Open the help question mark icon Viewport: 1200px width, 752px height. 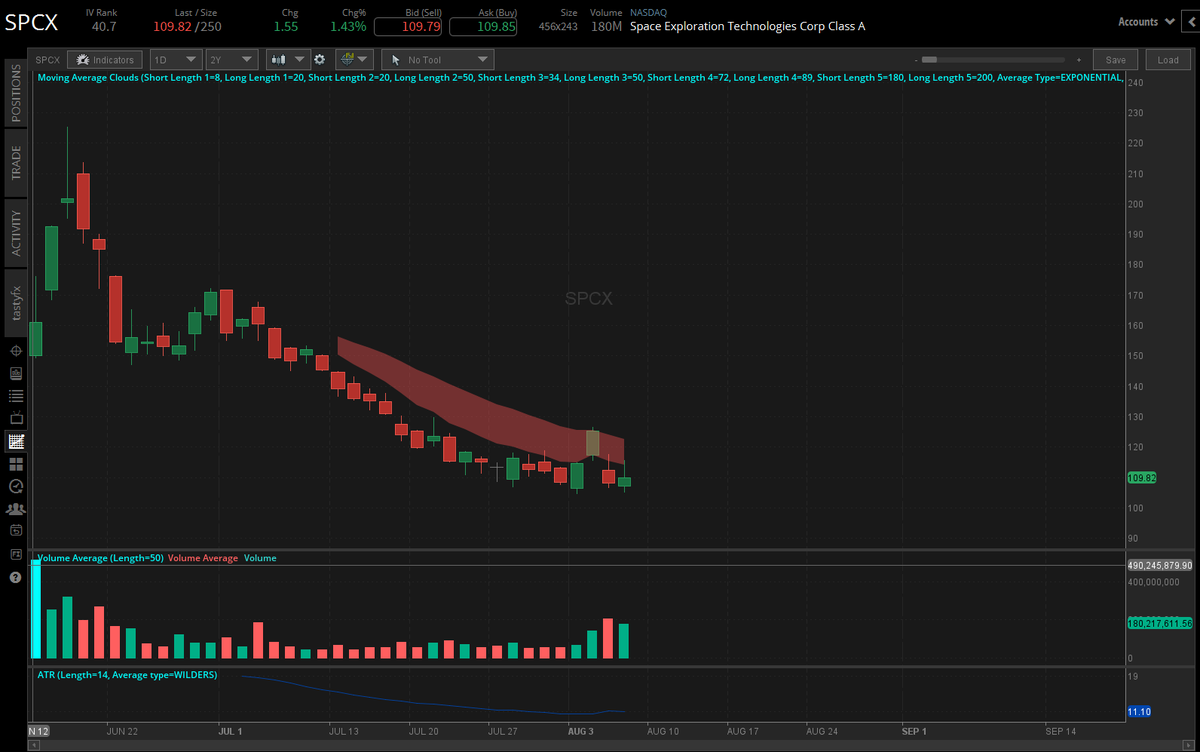tap(16, 577)
